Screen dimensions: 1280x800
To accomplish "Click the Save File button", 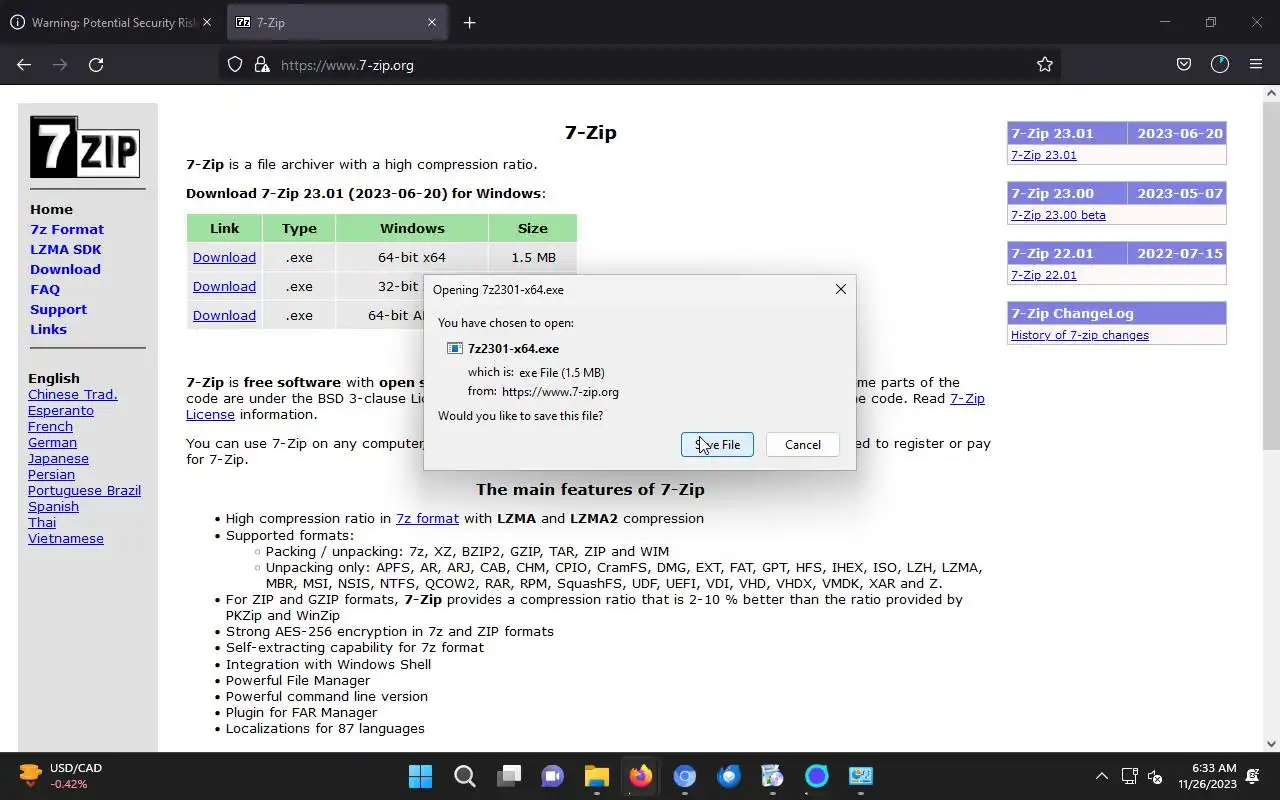I will [717, 445].
